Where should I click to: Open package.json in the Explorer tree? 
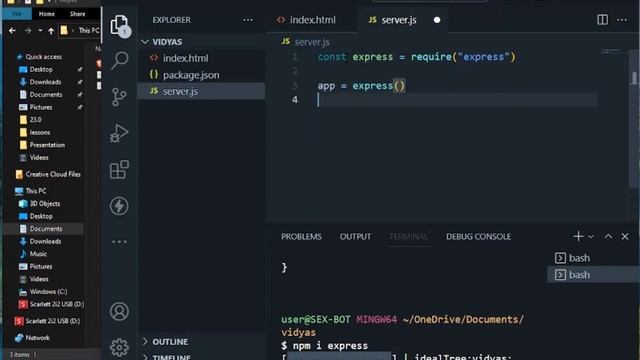tap(202, 75)
